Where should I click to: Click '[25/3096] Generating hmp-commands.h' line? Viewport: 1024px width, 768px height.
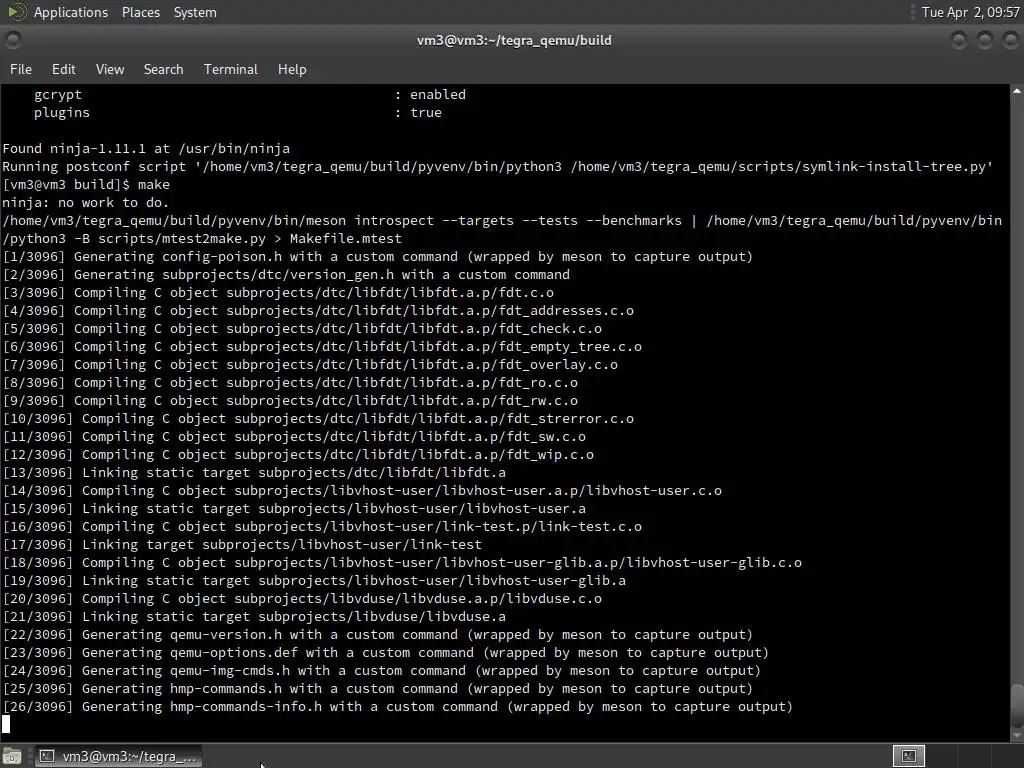[377, 689]
